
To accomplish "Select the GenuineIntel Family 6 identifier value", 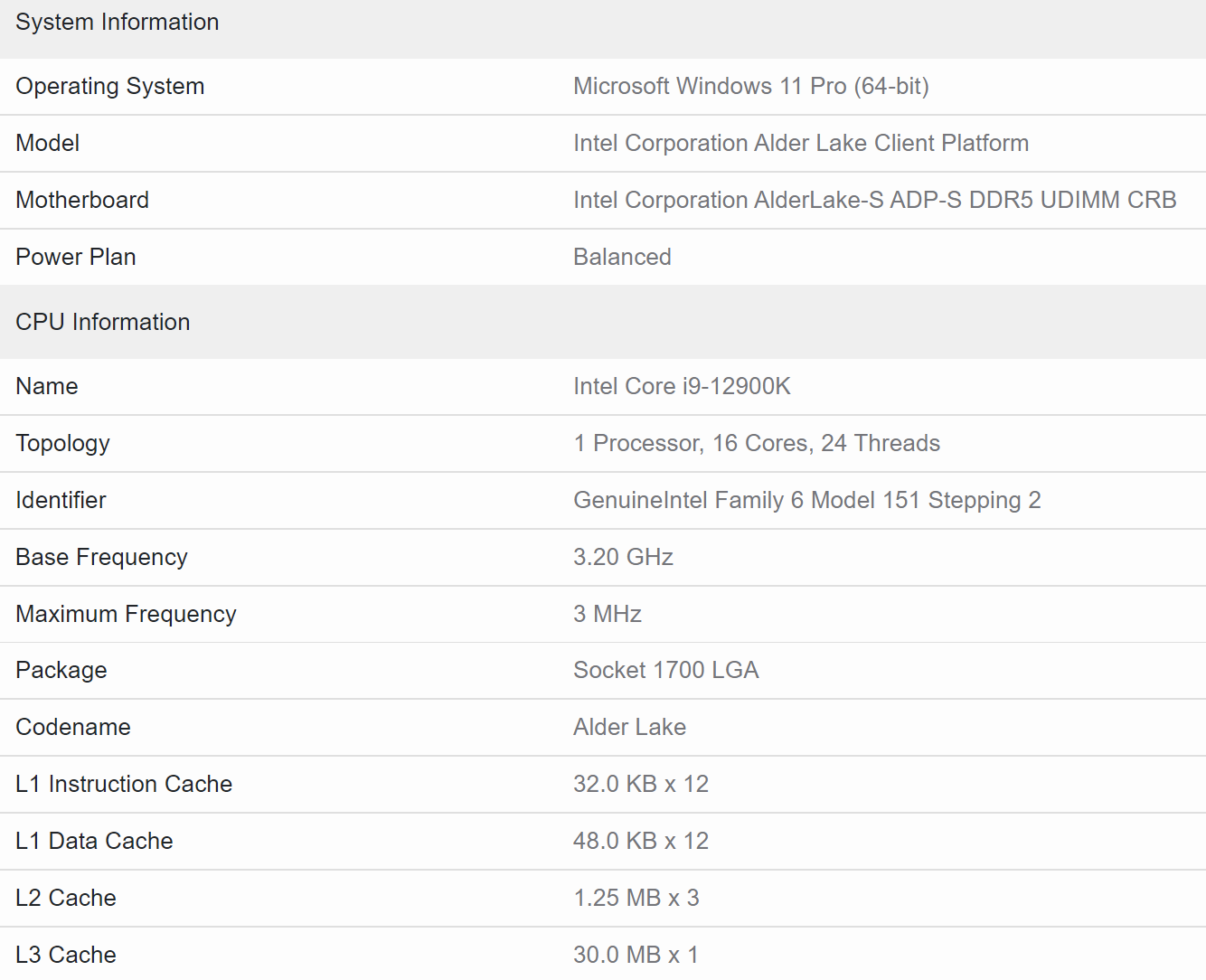I will [806, 500].
